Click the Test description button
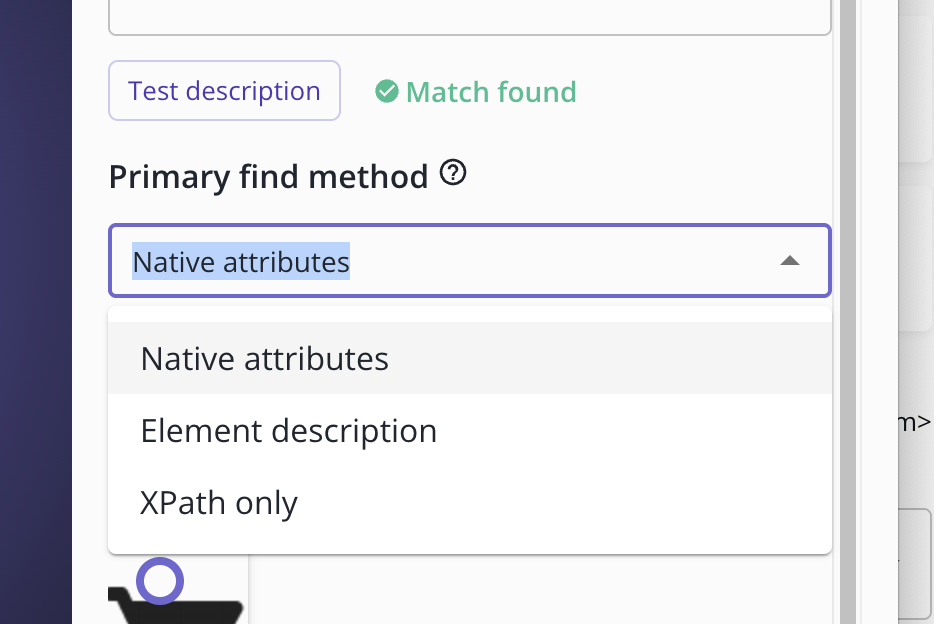This screenshot has width=934, height=624. point(224,91)
